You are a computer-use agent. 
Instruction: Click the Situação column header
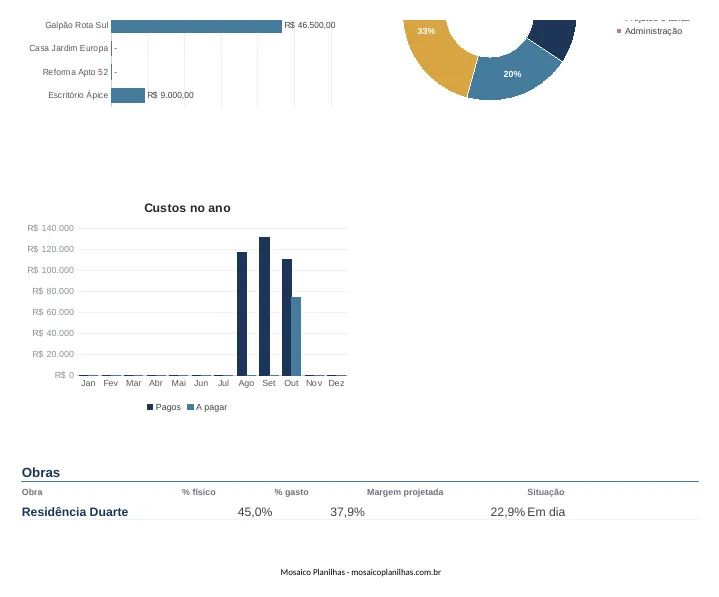(x=546, y=492)
